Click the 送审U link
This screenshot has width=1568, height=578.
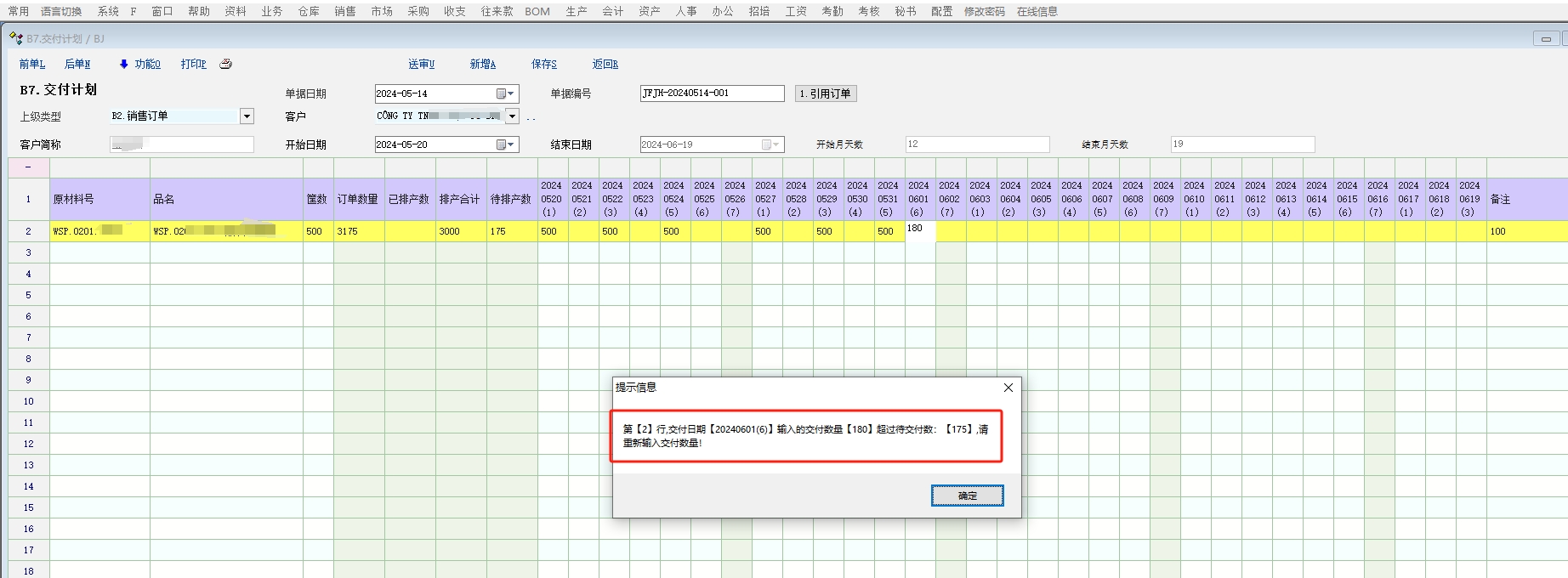[x=421, y=64]
